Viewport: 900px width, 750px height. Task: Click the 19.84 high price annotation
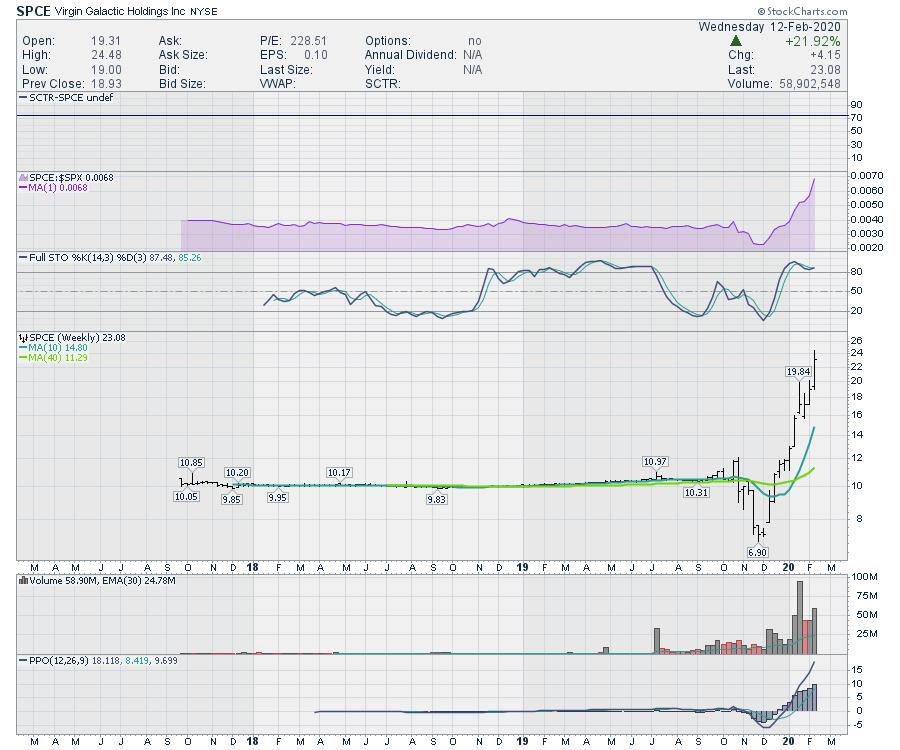click(797, 371)
